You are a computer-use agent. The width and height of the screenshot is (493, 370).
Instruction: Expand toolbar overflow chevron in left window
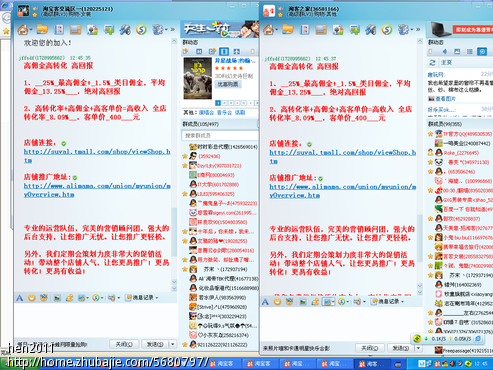[173, 30]
